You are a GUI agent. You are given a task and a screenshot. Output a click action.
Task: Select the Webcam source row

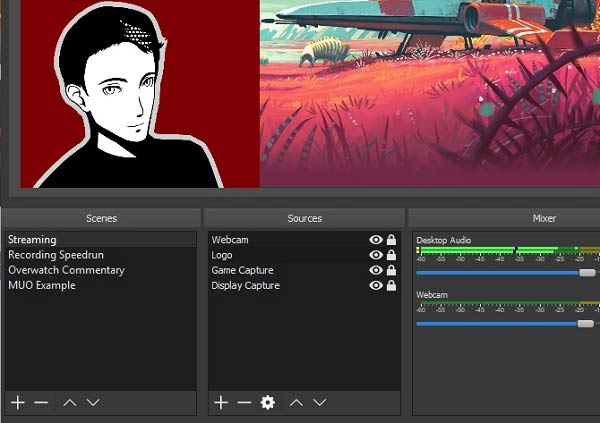coord(304,240)
